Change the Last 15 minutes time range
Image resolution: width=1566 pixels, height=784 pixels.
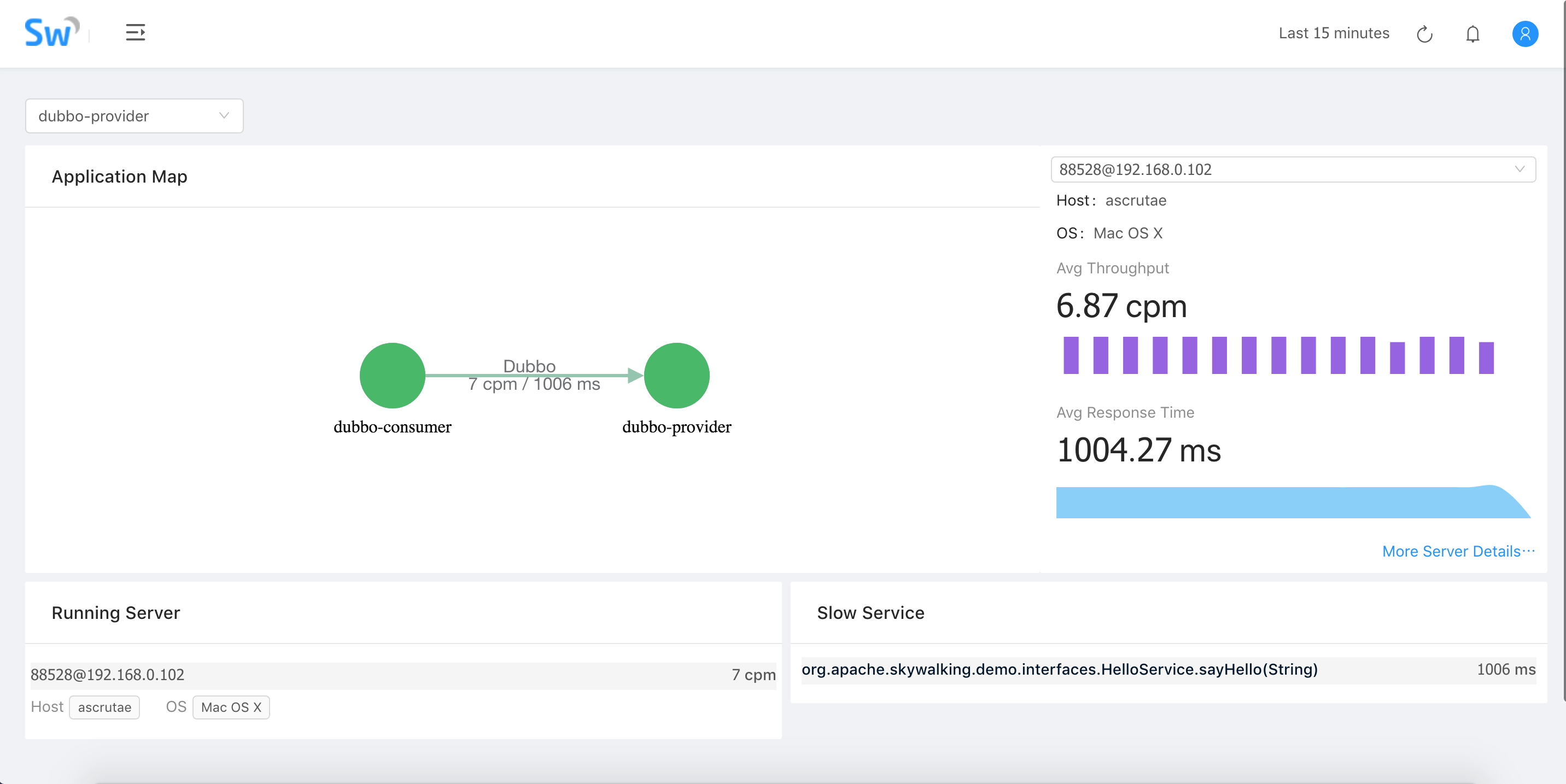1333,33
